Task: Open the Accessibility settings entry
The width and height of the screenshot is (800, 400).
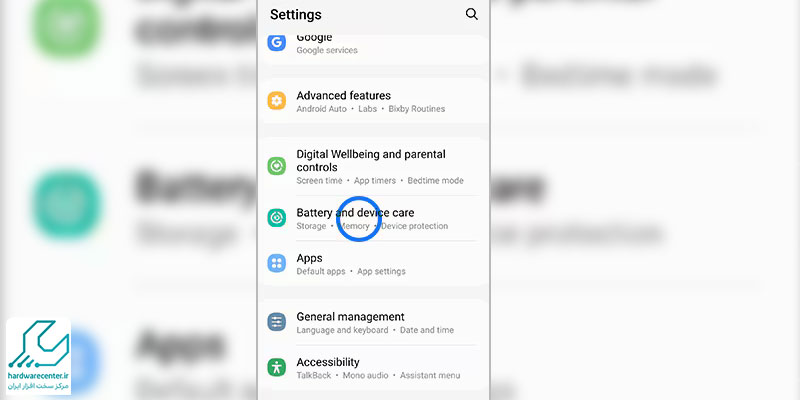Action: (373, 368)
